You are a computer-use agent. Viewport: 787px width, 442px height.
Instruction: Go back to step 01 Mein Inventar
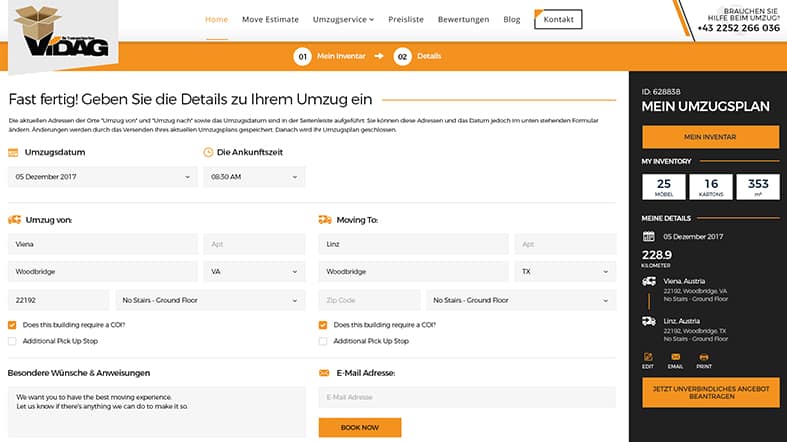(329, 56)
